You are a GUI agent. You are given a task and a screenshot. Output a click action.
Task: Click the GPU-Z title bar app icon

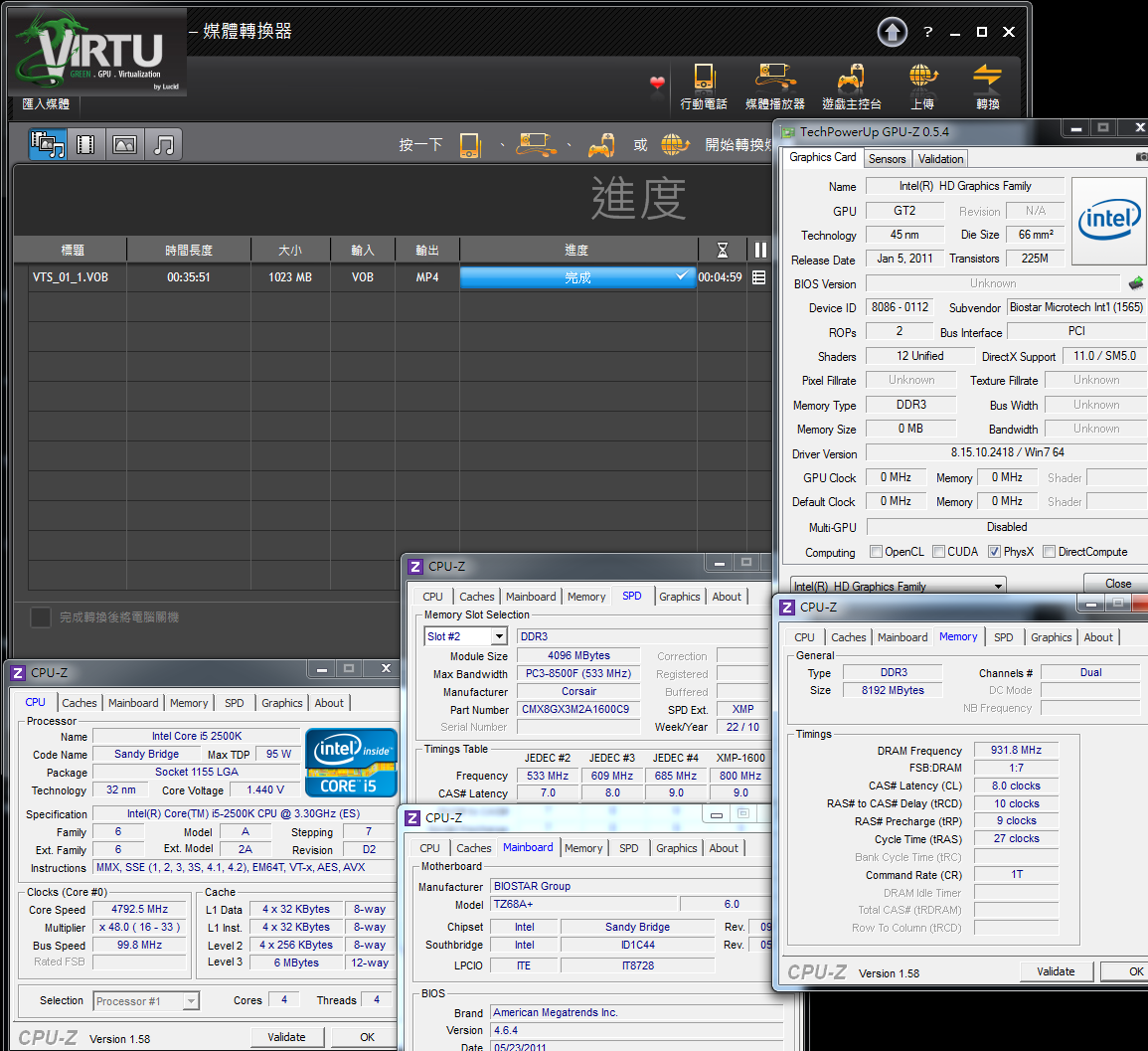coord(788,132)
